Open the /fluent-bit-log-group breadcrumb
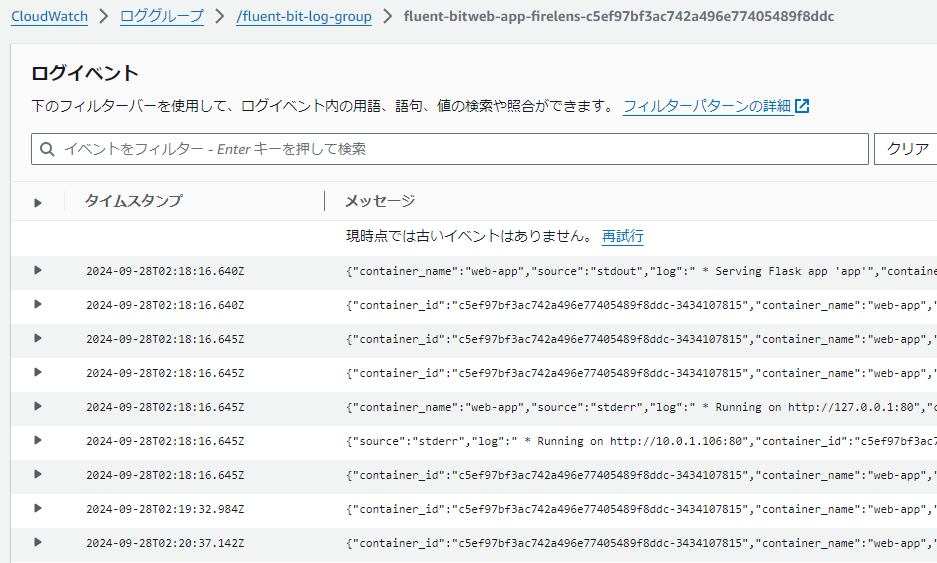The image size is (937, 563). click(x=304, y=16)
